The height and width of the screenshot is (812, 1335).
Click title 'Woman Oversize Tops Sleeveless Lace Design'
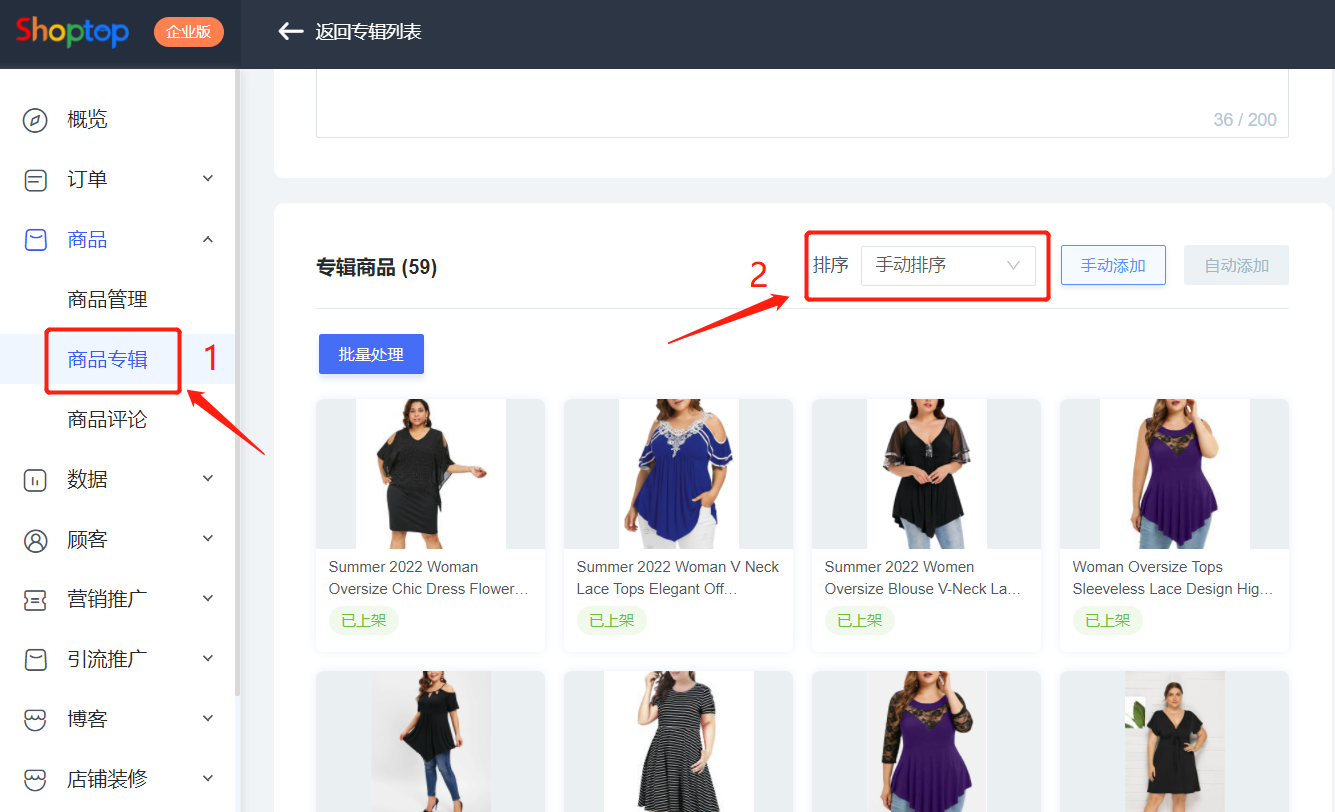[x=1173, y=578]
